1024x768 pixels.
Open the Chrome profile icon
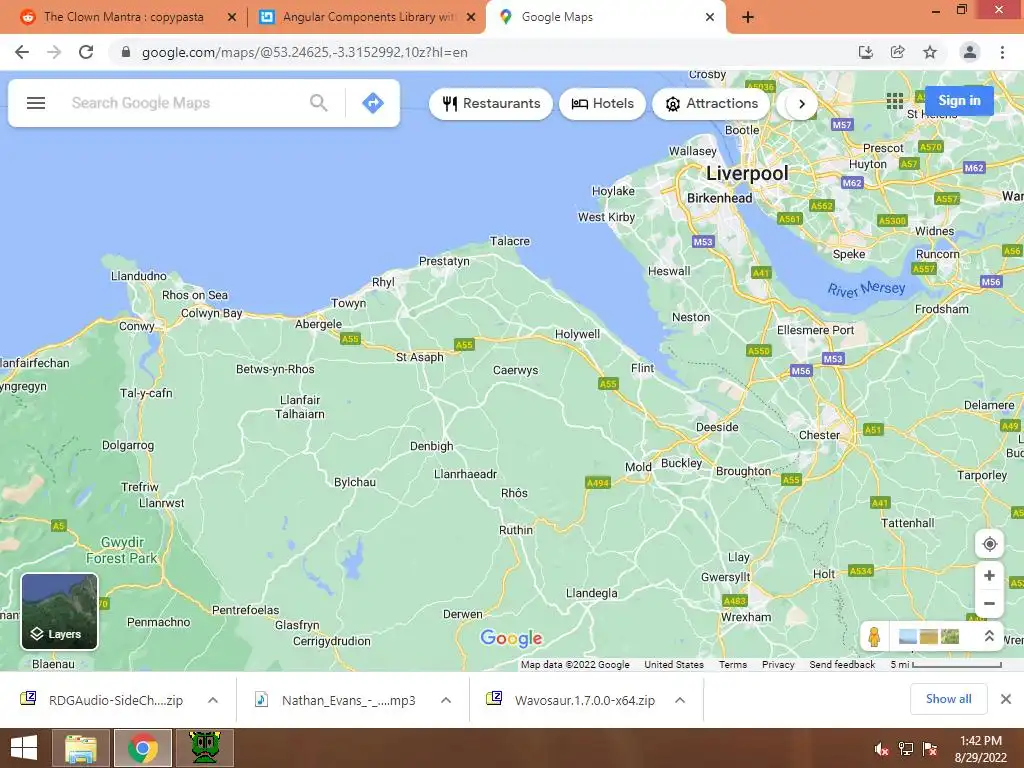pyautogui.click(x=970, y=52)
